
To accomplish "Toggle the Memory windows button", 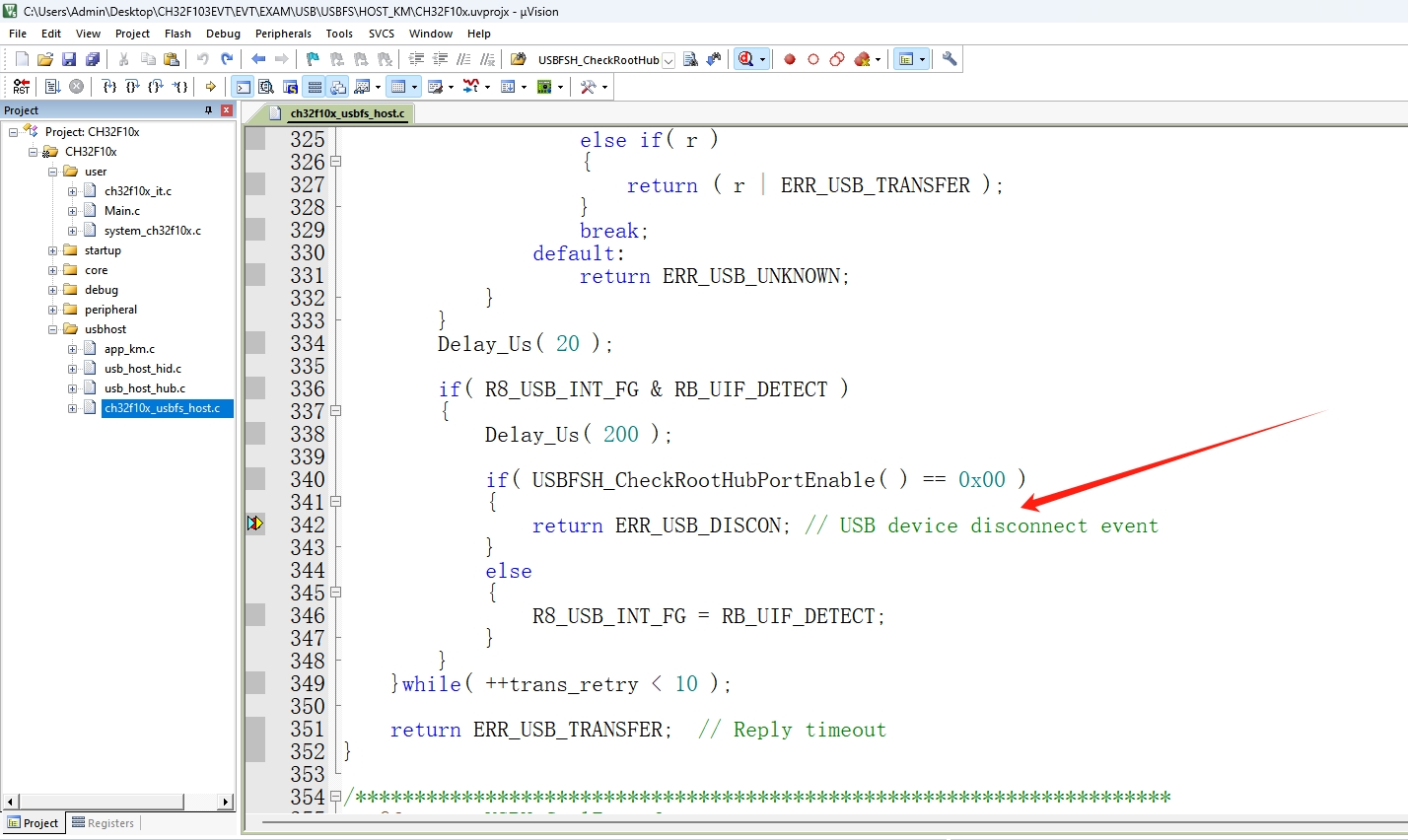I will point(397,87).
